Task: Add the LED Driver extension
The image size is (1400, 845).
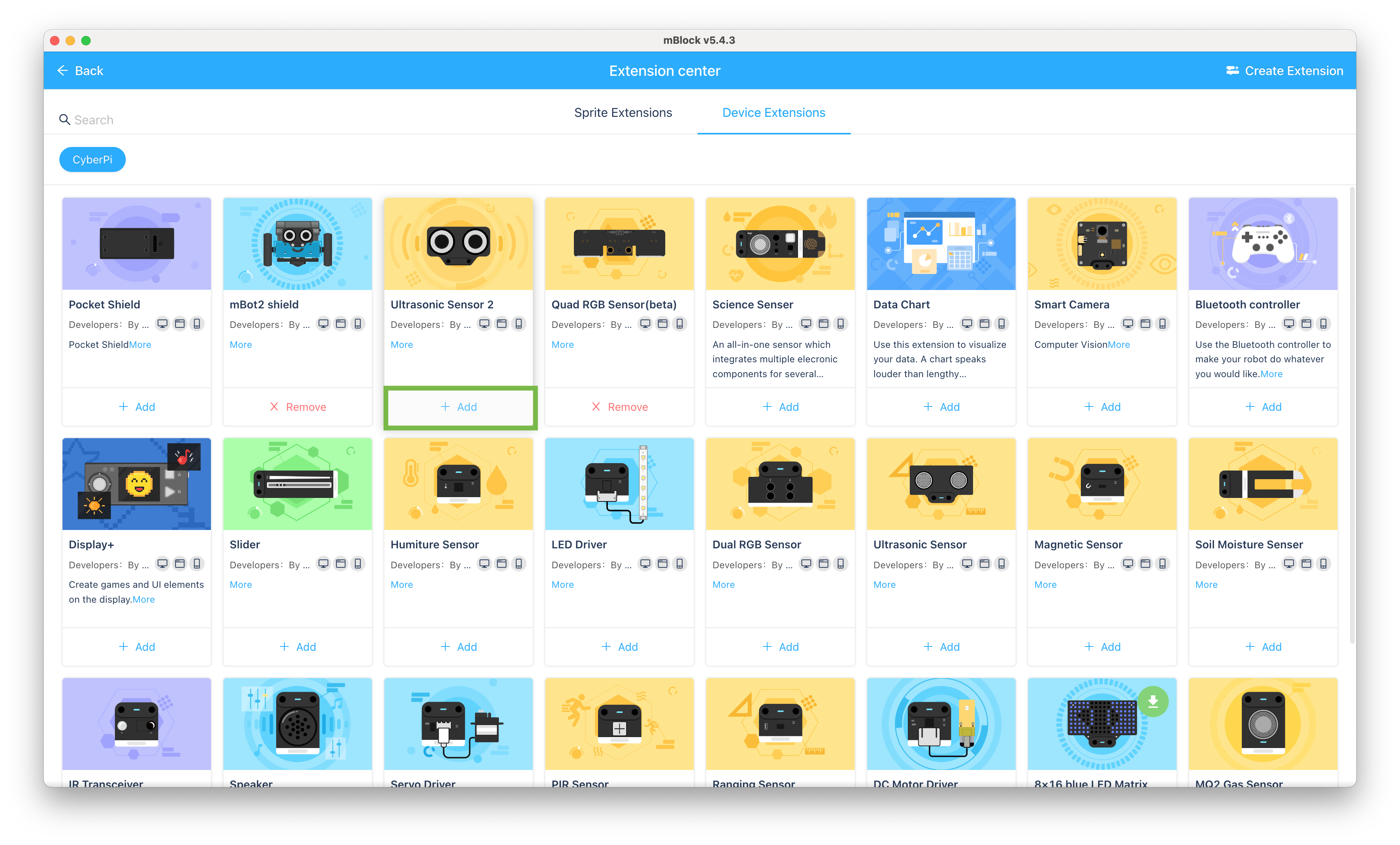Action: tap(619, 646)
